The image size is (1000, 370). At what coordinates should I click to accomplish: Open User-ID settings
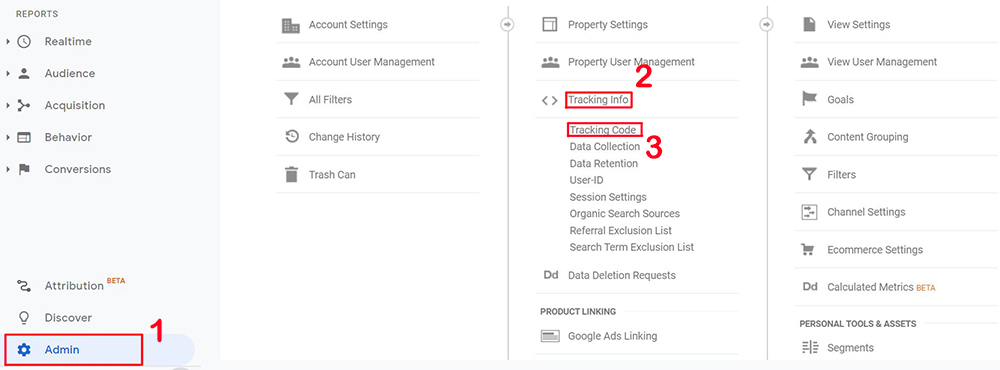(586, 181)
